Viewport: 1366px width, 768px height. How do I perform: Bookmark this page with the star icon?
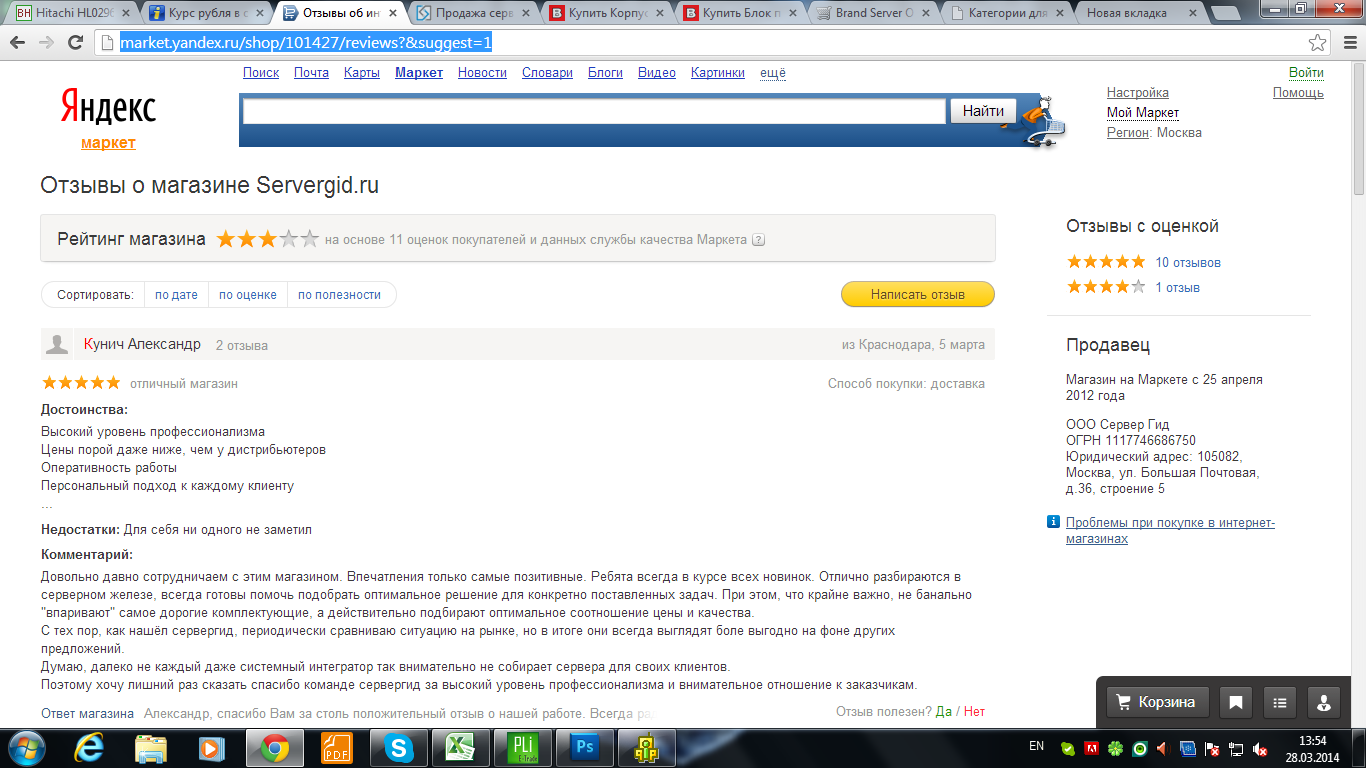[1318, 43]
